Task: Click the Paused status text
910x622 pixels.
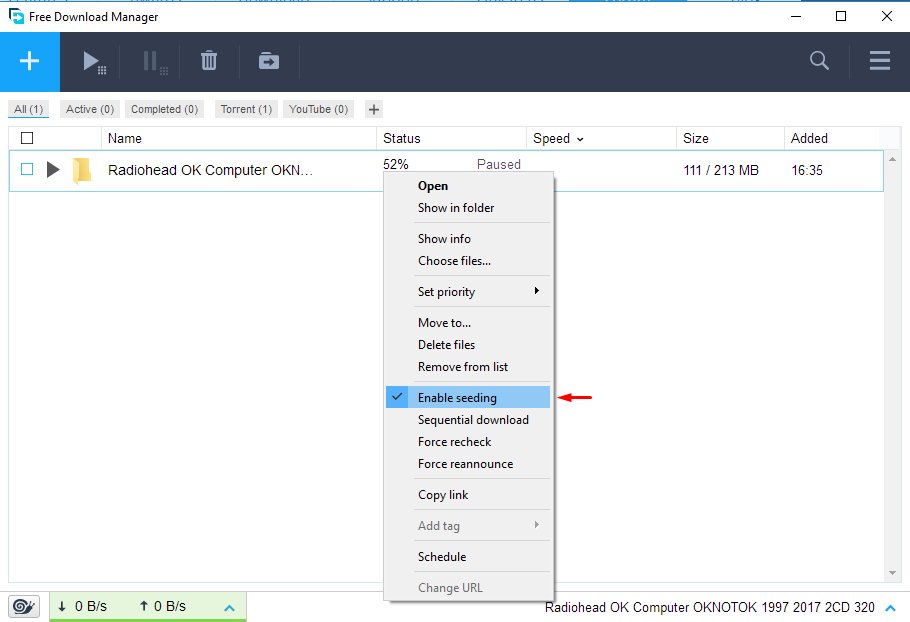Action: point(499,164)
